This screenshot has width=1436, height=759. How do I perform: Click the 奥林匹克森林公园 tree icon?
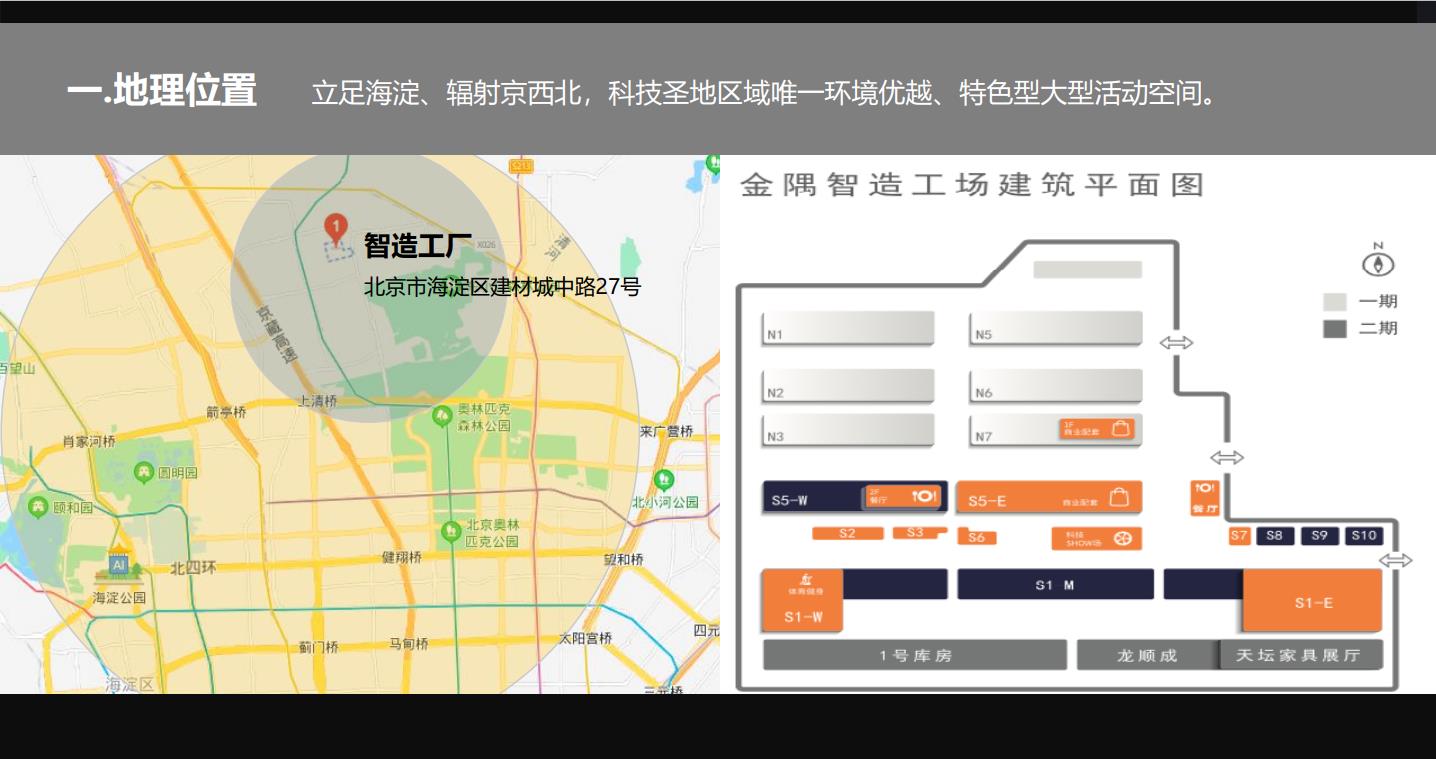pos(441,414)
